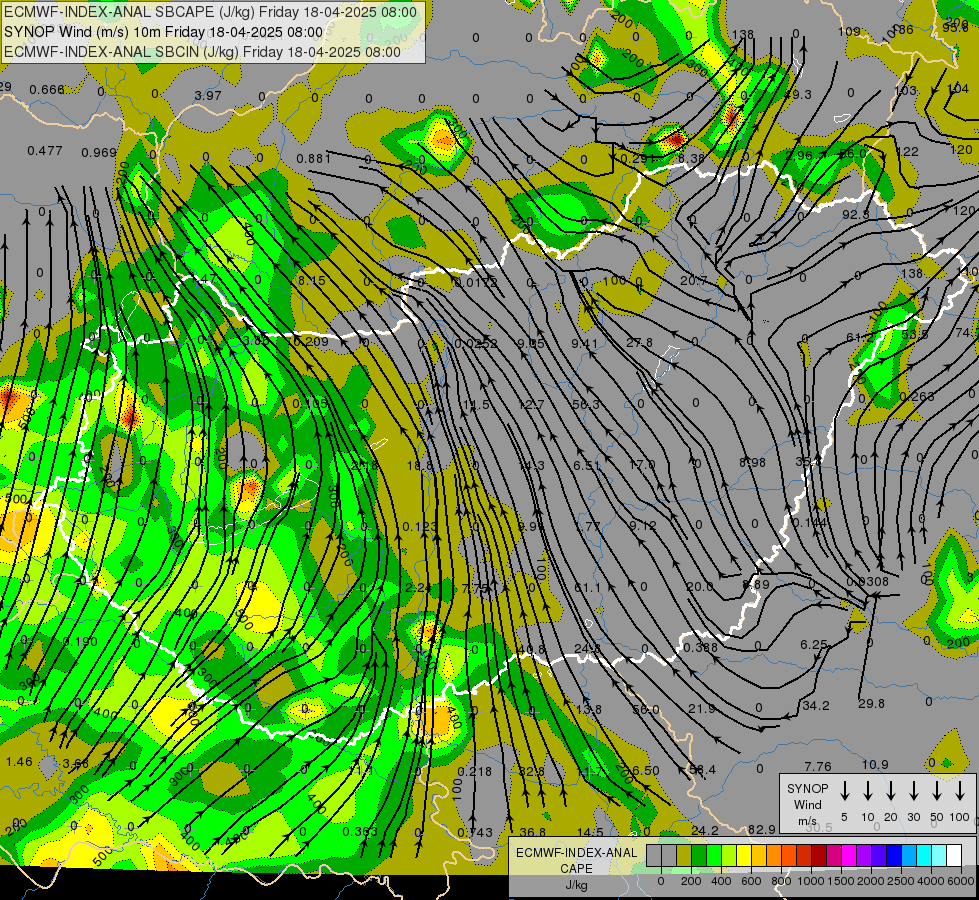Click the map value 0.881
The height and width of the screenshot is (900, 979).
coord(313,159)
